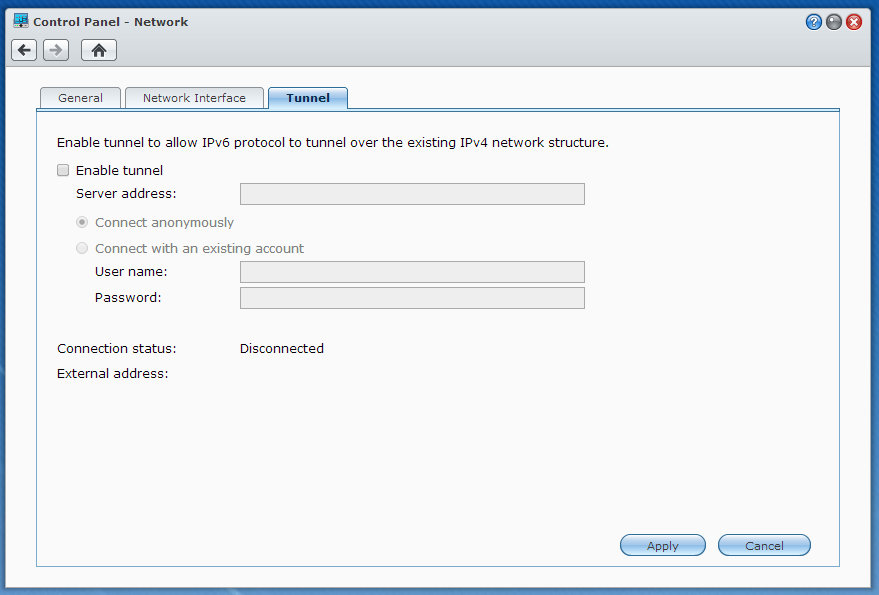Click the gray minimize window orb
The height and width of the screenshot is (595, 879).
(x=834, y=22)
